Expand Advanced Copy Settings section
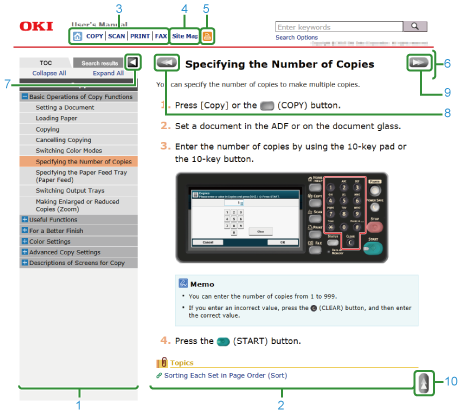This screenshot has height=415, width=460. click(25, 252)
